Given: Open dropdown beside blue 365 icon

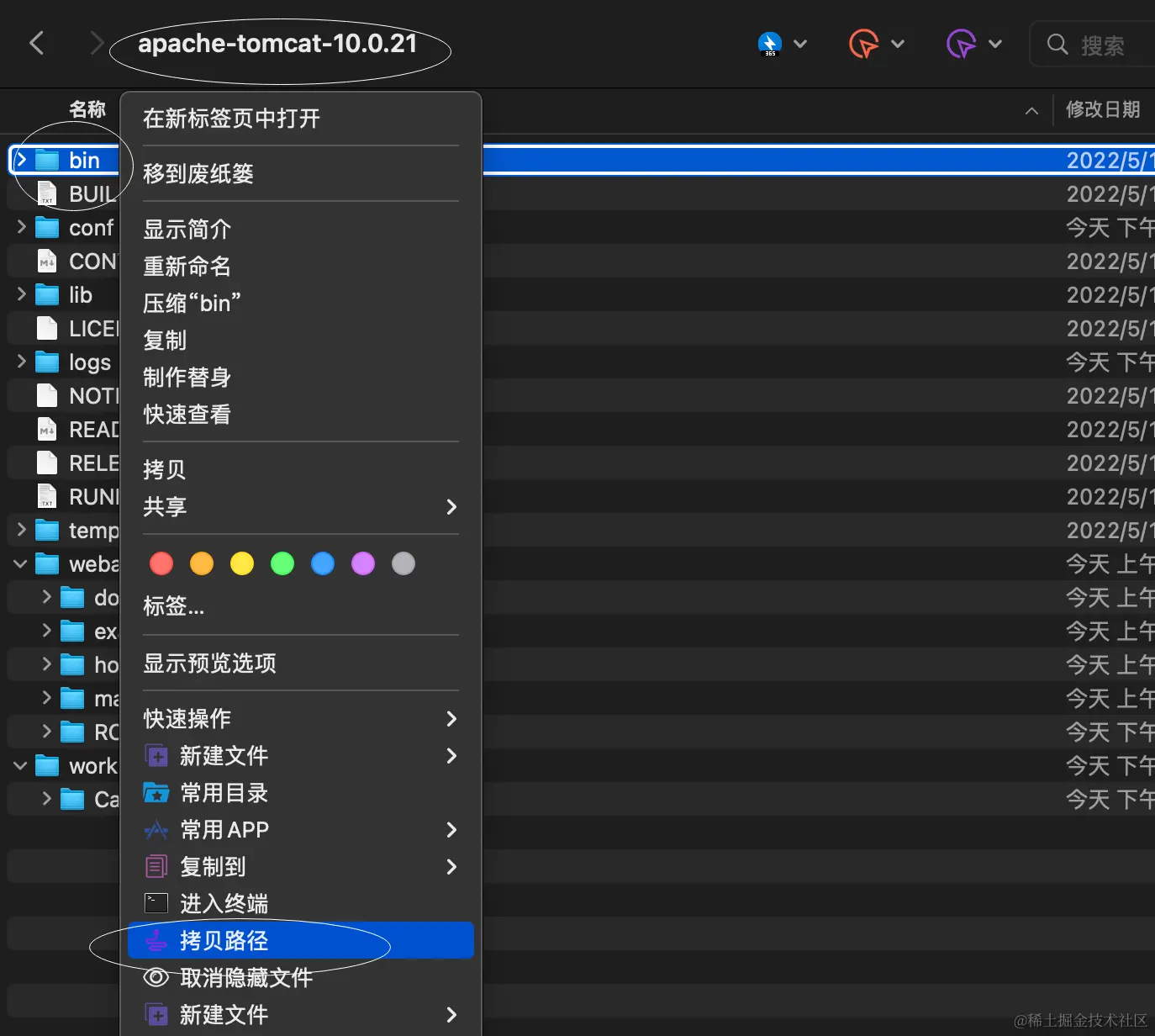Looking at the screenshot, I should pos(800,44).
